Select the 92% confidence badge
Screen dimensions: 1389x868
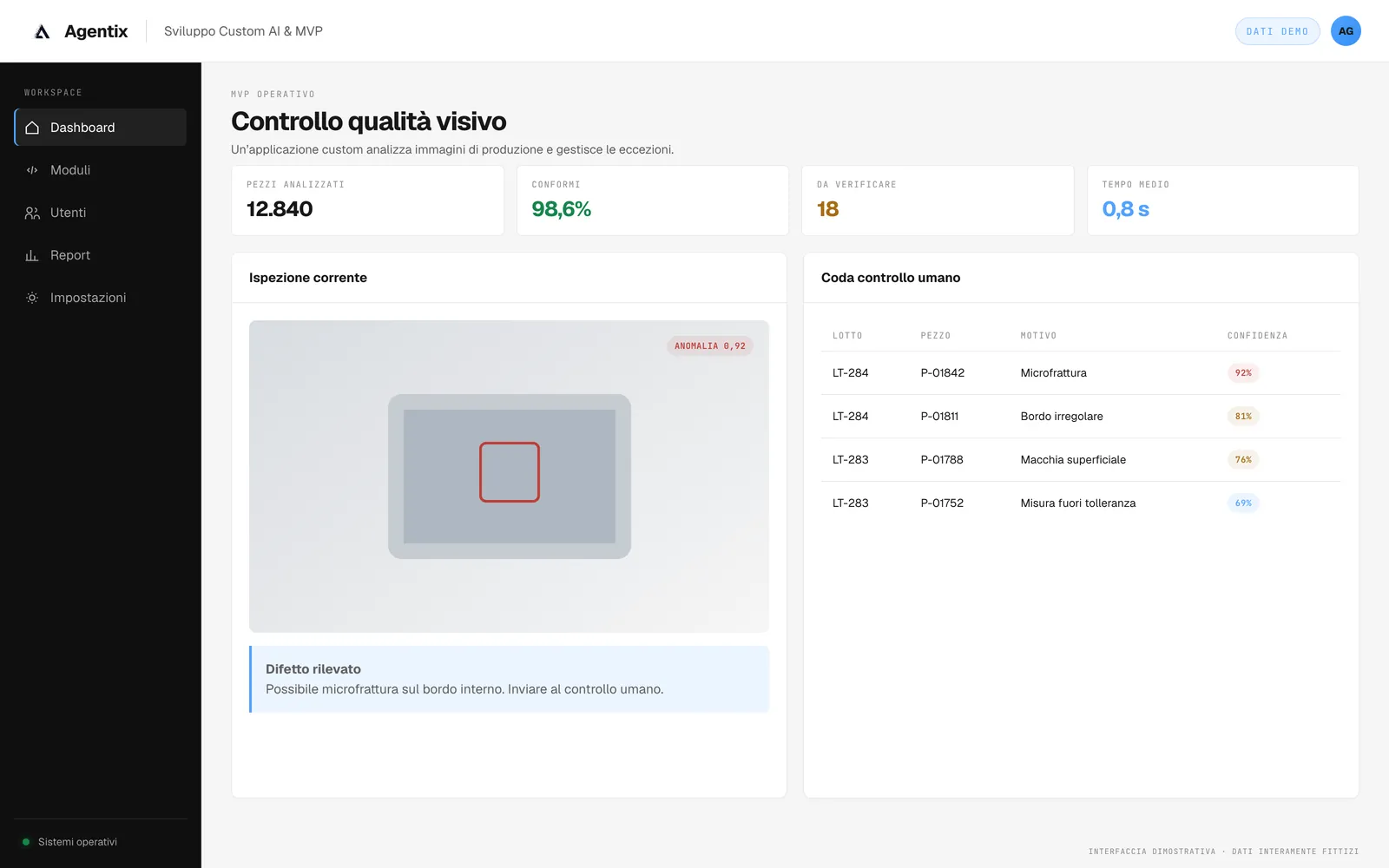click(x=1243, y=373)
